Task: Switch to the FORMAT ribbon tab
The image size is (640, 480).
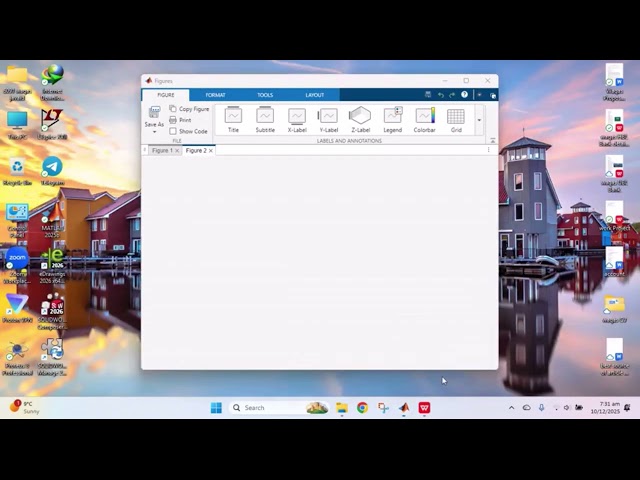Action: [215, 95]
